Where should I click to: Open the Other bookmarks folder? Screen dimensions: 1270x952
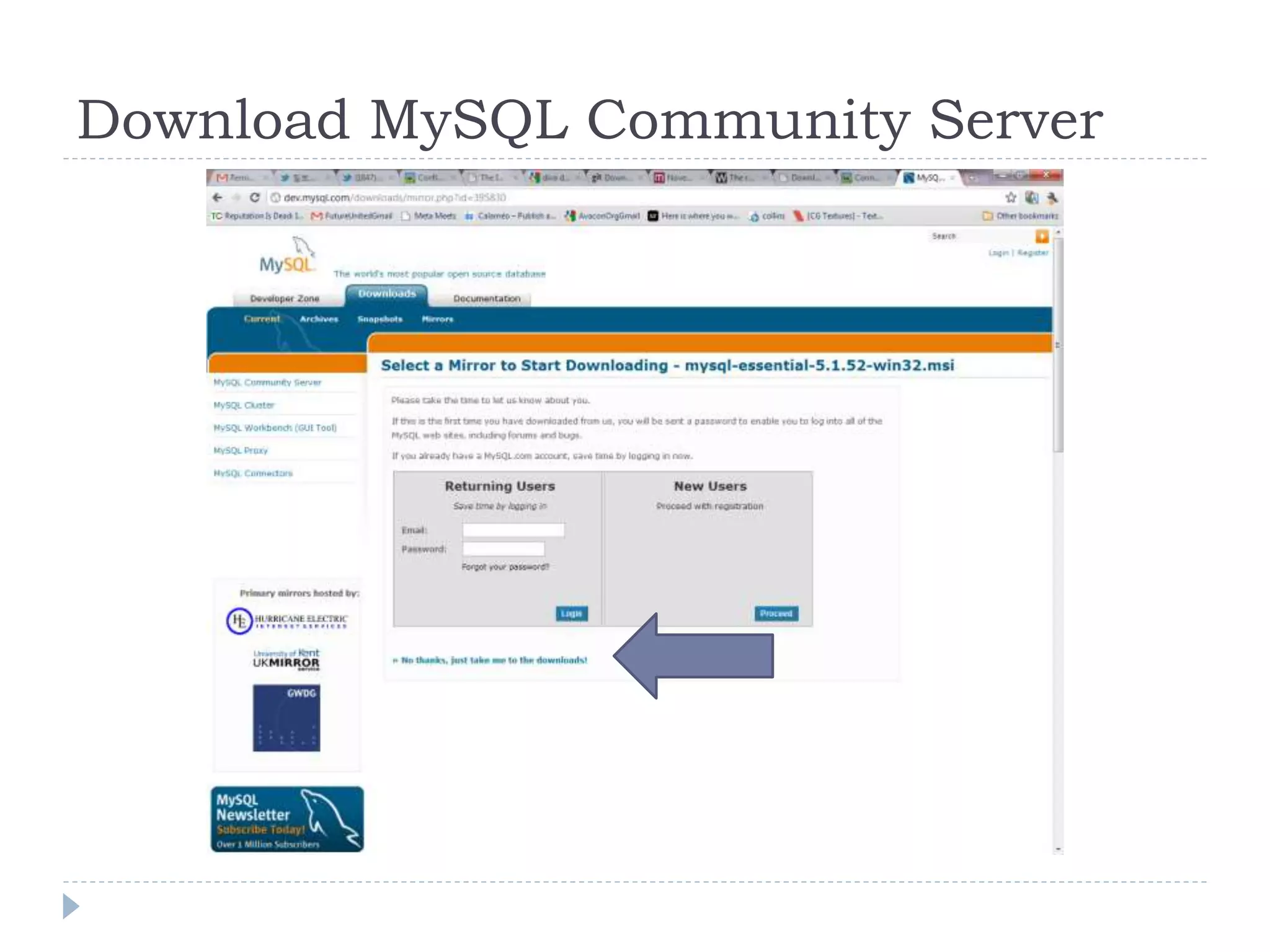(1021, 216)
